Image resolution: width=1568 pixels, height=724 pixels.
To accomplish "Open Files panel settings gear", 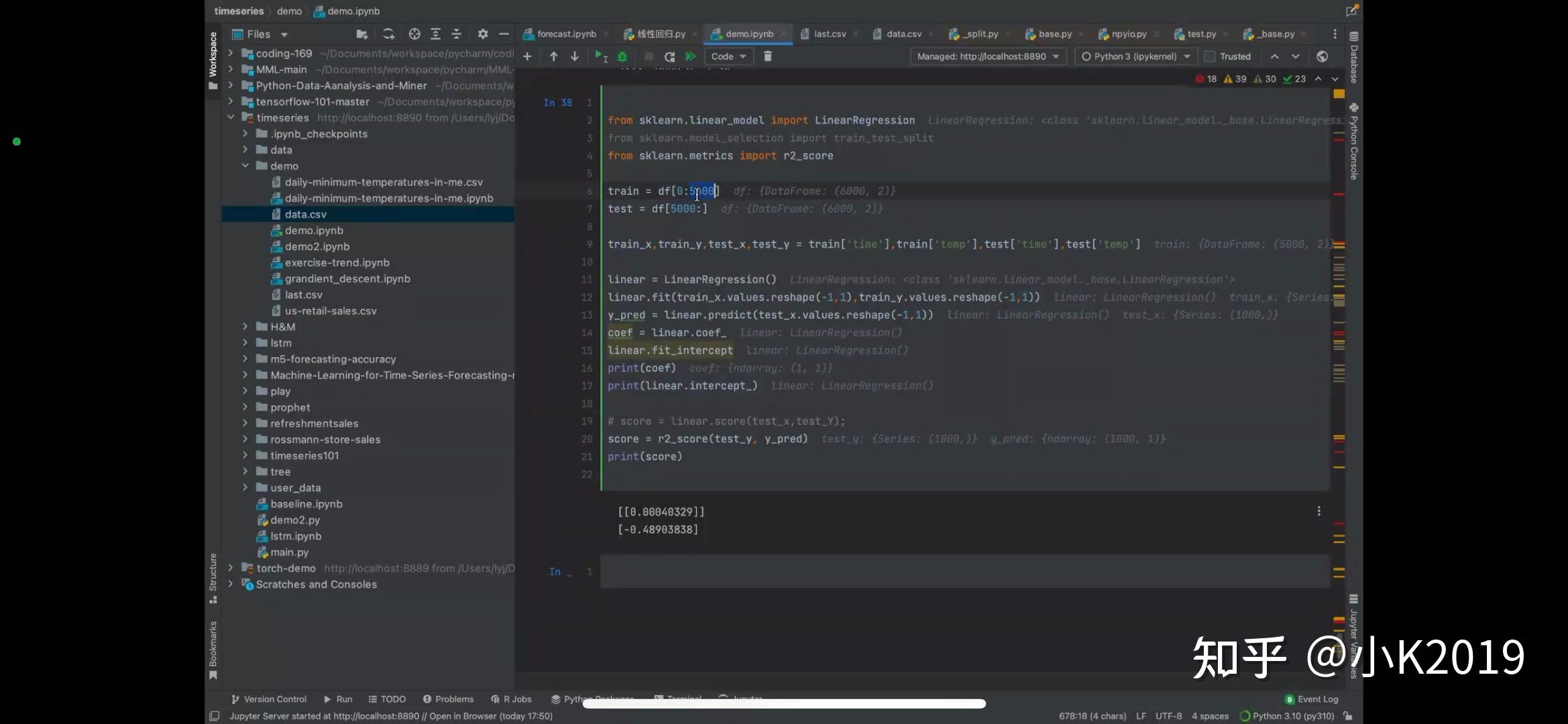I will [483, 34].
